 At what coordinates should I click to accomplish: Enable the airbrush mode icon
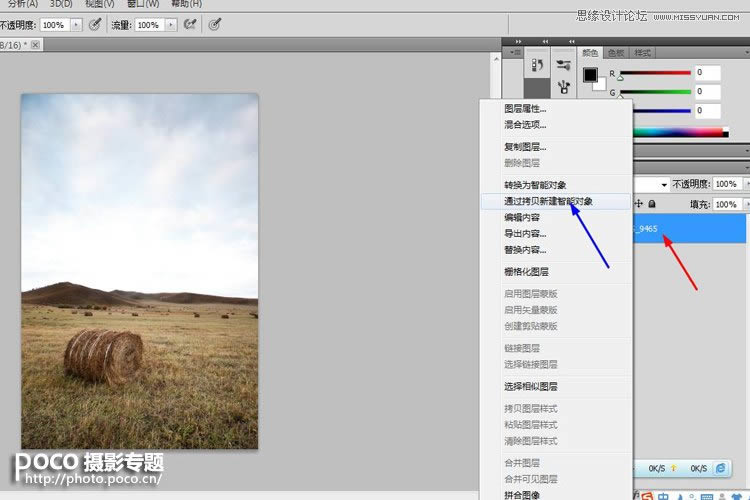tap(188, 24)
